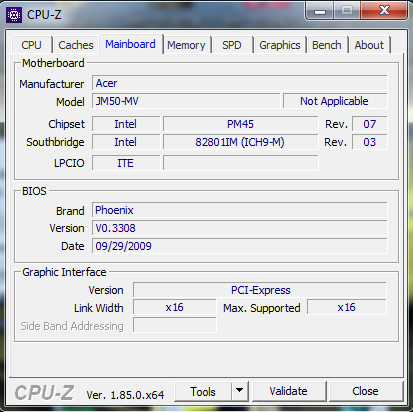This screenshot has width=413, height=412.
Task: Click the empty LPCIO model field
Action: pyautogui.click(x=240, y=163)
